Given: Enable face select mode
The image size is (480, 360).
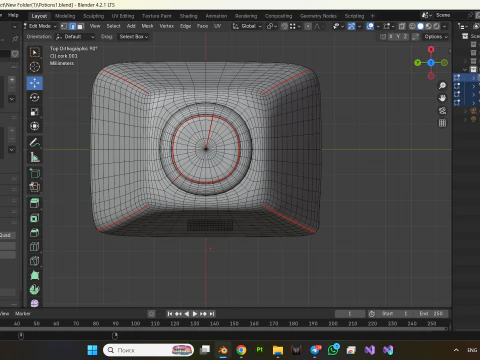Looking at the screenshot, I should (80, 26).
